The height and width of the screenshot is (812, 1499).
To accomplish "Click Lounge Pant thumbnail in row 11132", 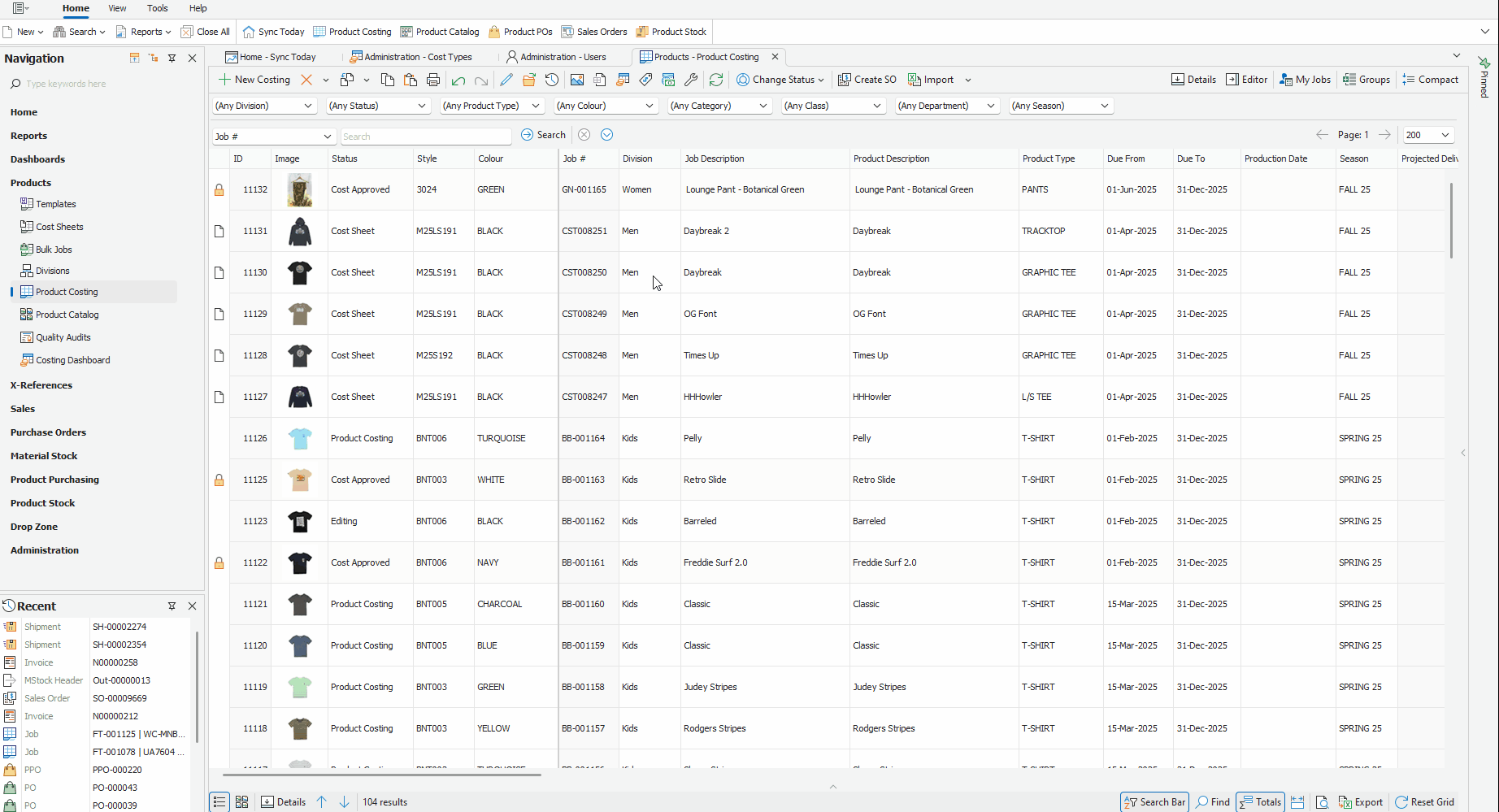I will point(300,189).
